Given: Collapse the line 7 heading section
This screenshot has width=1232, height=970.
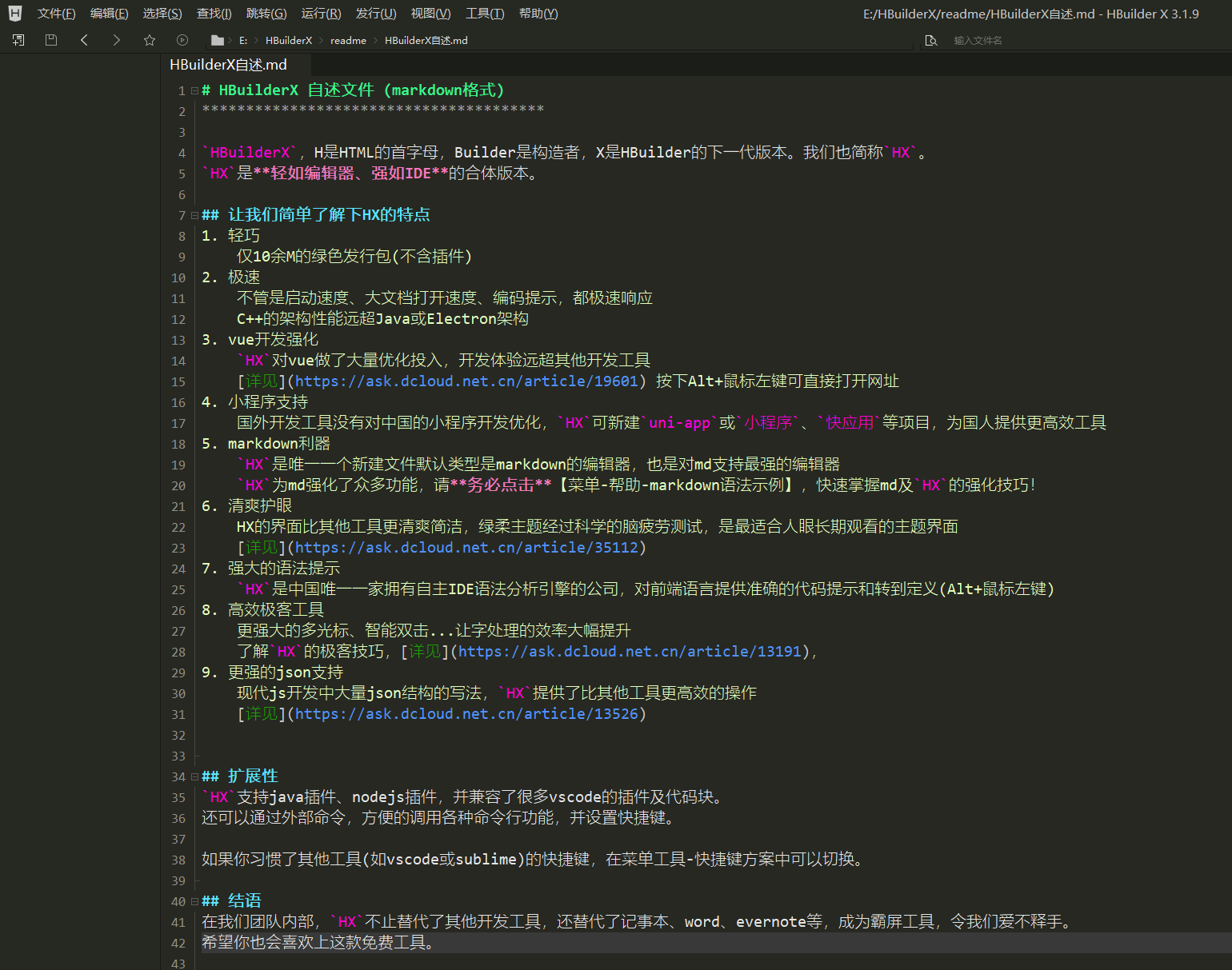Looking at the screenshot, I should click(x=194, y=215).
